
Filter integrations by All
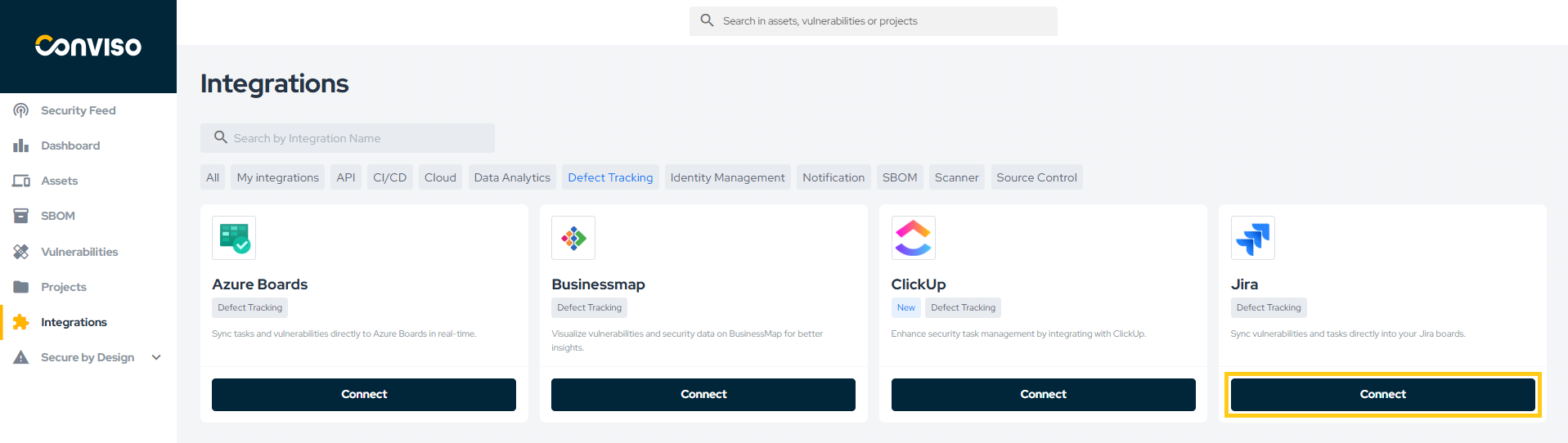coord(213,177)
